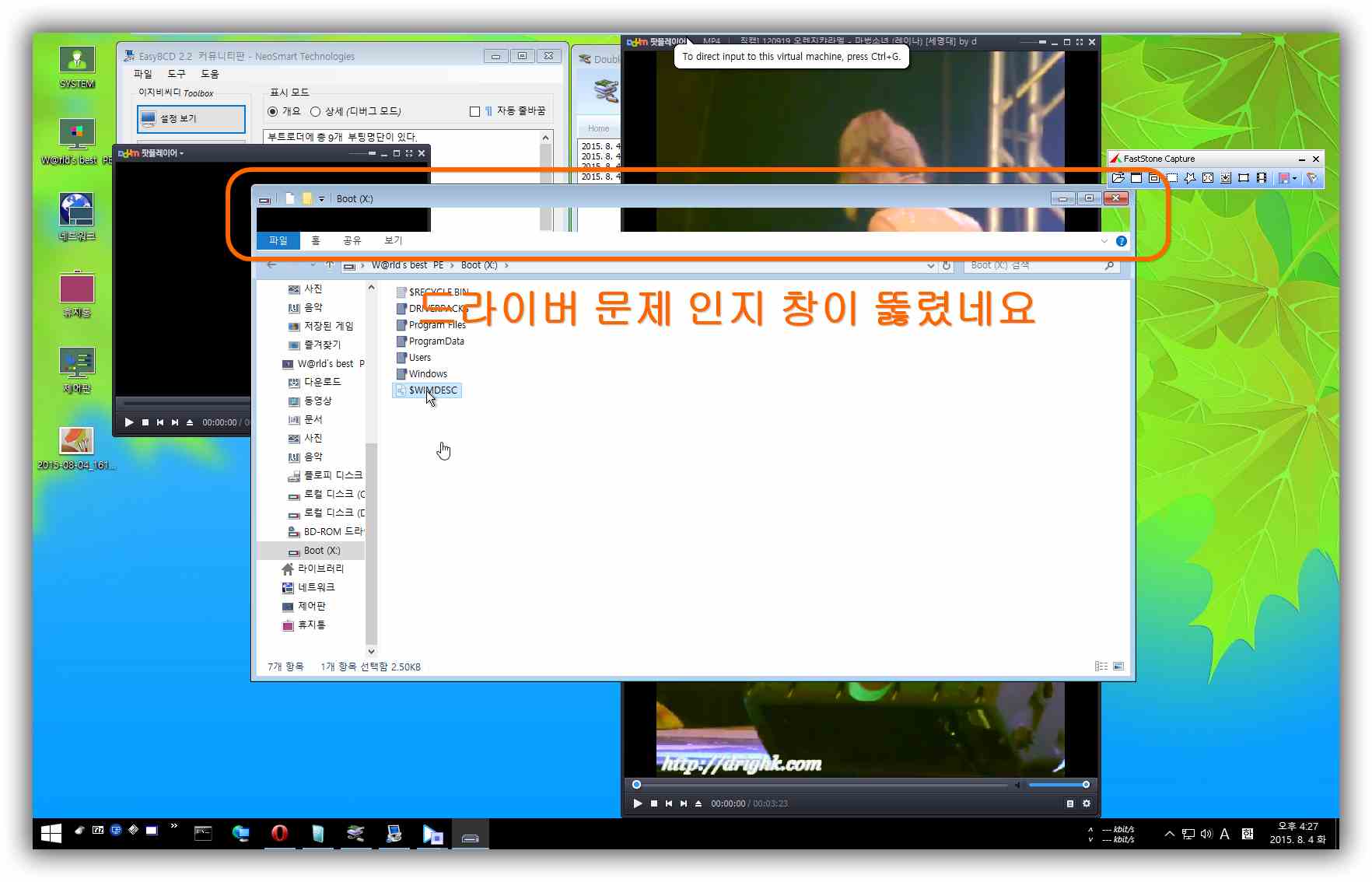This screenshot has width=1372, height=882.
Task: Open command prompt from taskbar
Action: click(x=203, y=834)
